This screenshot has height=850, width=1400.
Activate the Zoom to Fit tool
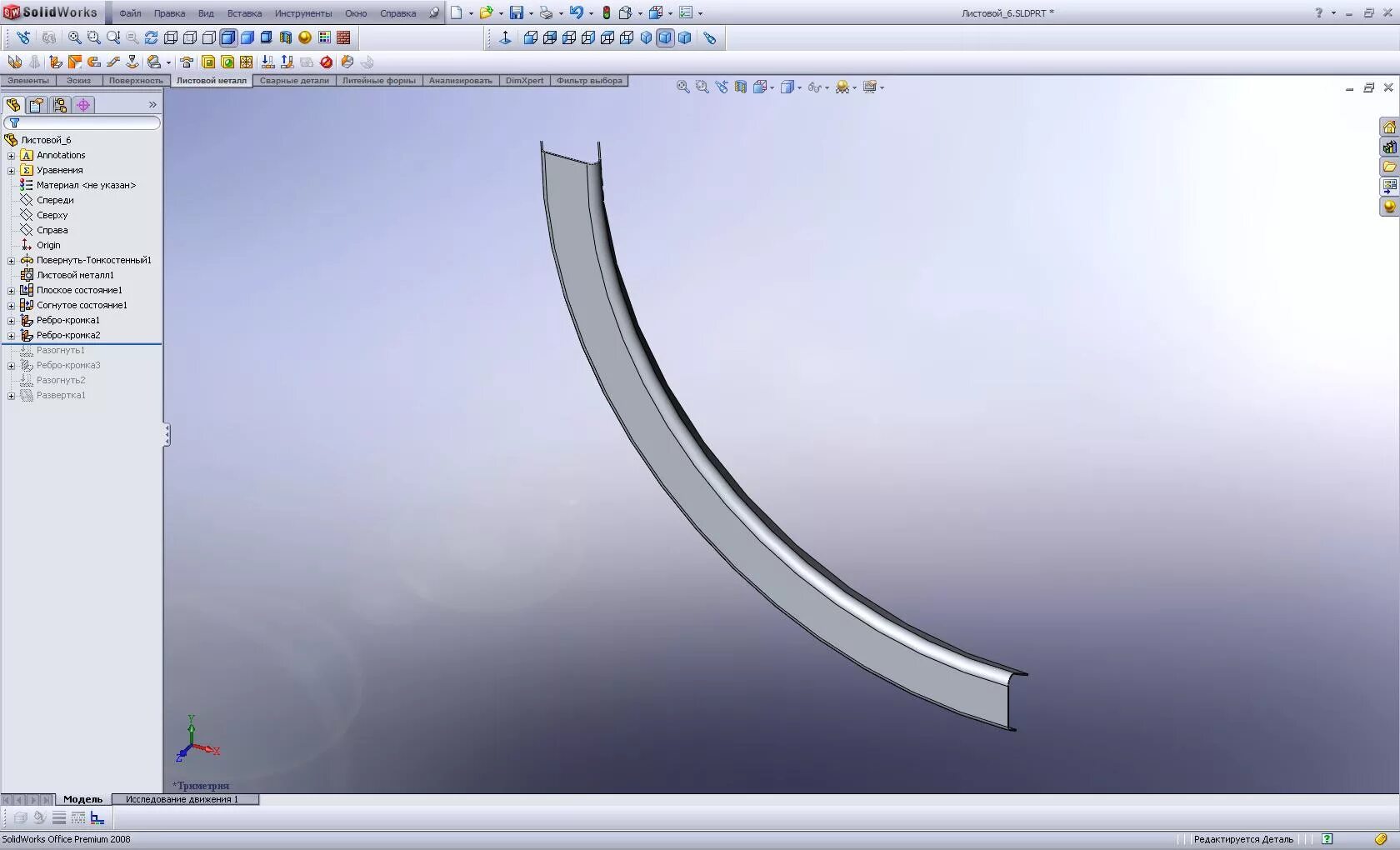[x=73, y=37]
